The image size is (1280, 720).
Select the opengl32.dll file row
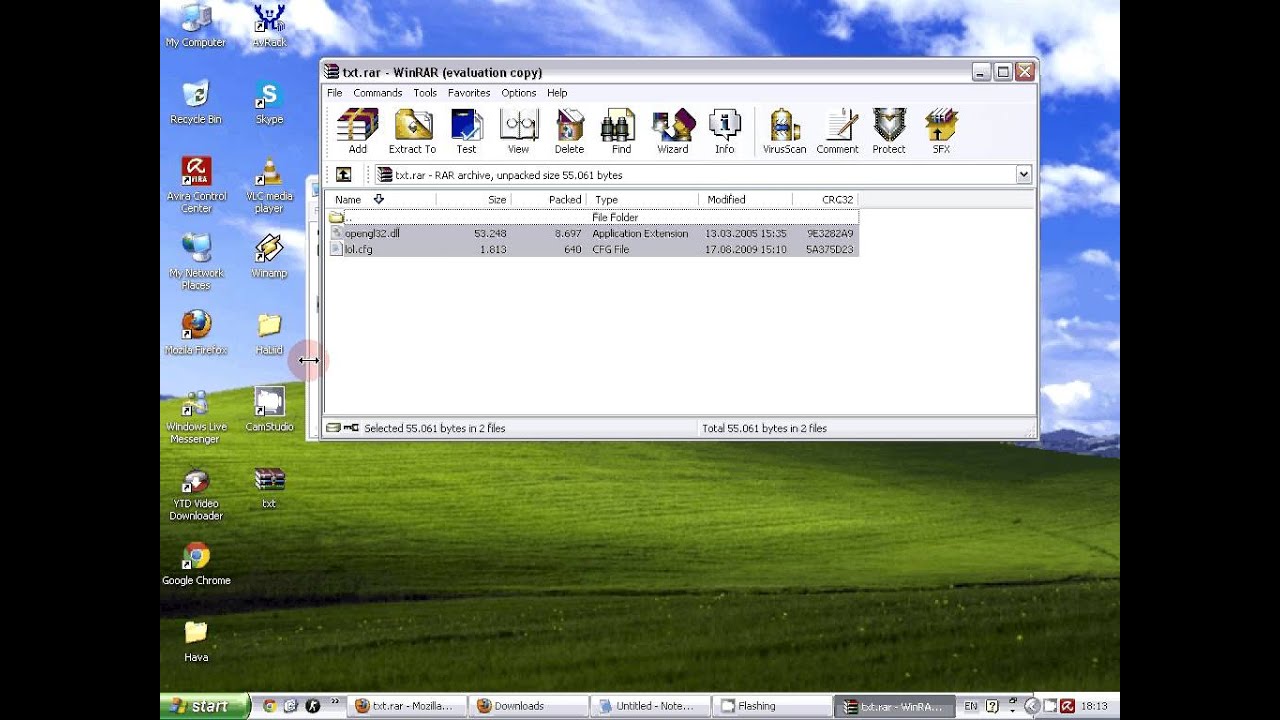tap(592, 233)
